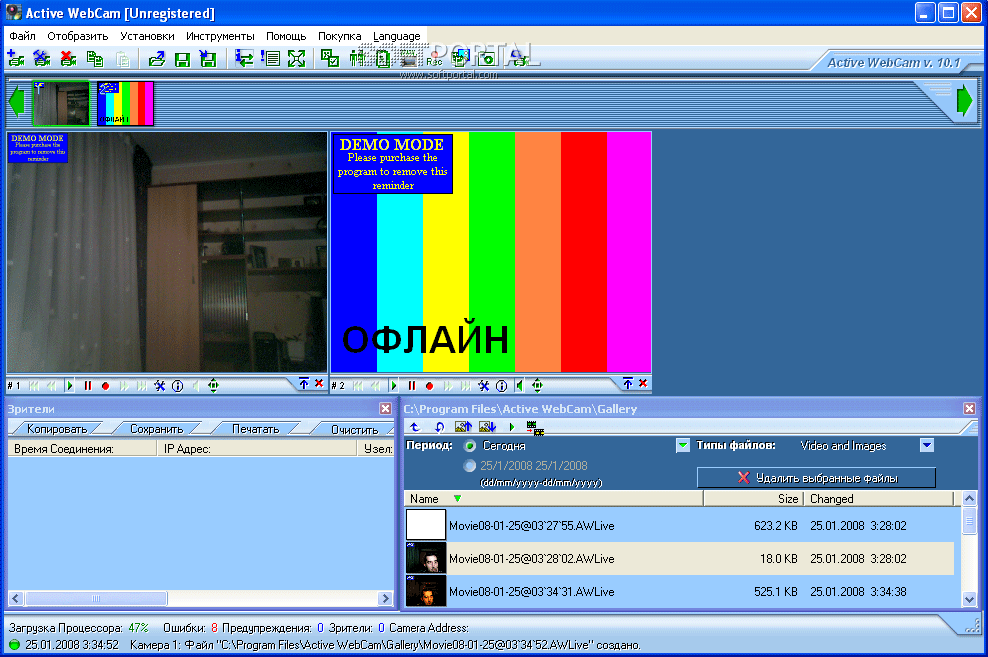
Task: Switch to full screen with expand-arrows icon
Action: [x=296, y=59]
